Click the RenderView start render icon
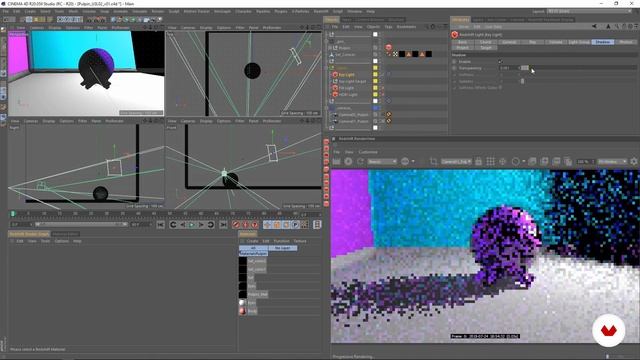 point(336,162)
